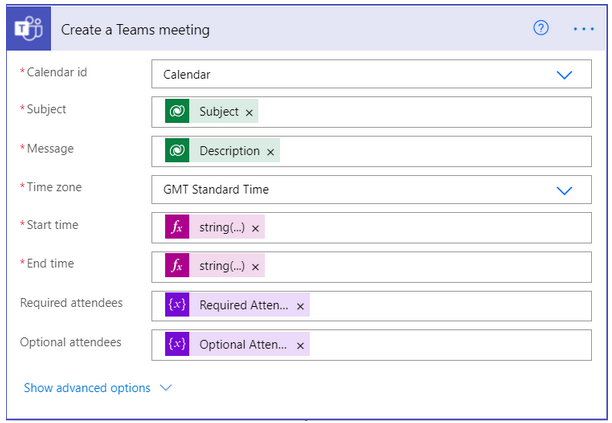Open the three-dots more options menu
612x423 pixels.
pos(584,29)
